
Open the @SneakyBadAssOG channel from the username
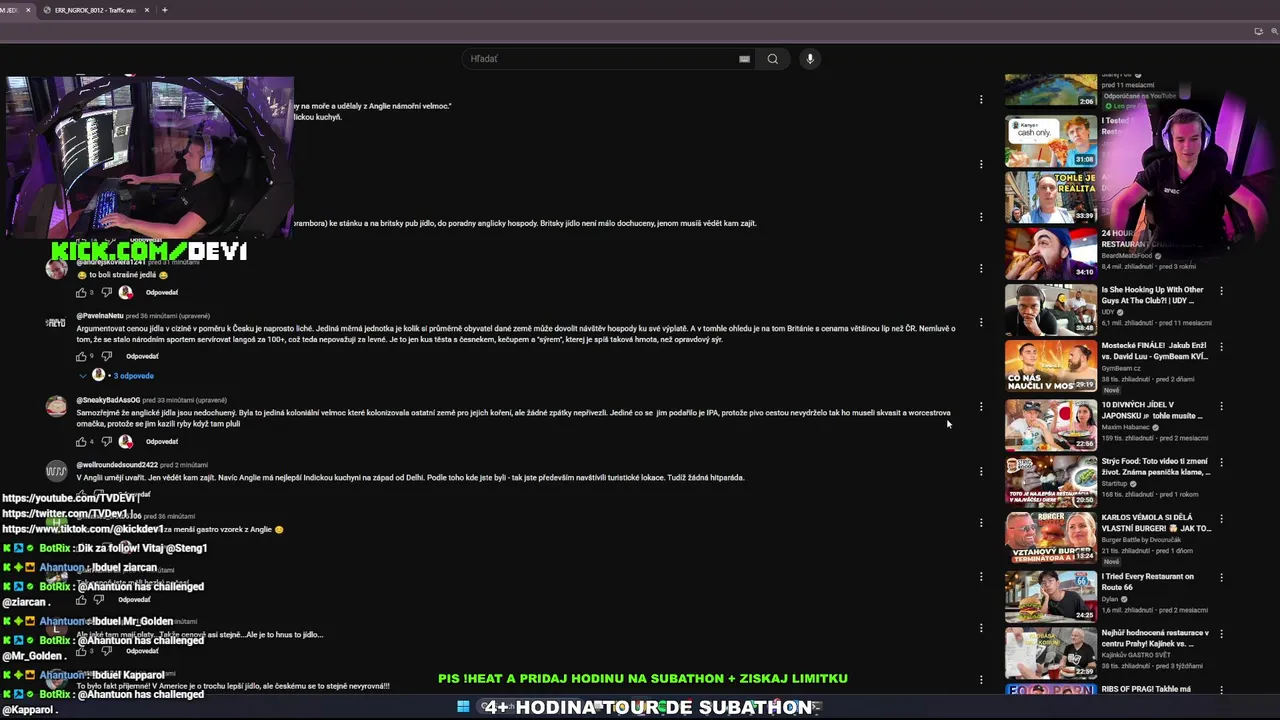click(108, 400)
